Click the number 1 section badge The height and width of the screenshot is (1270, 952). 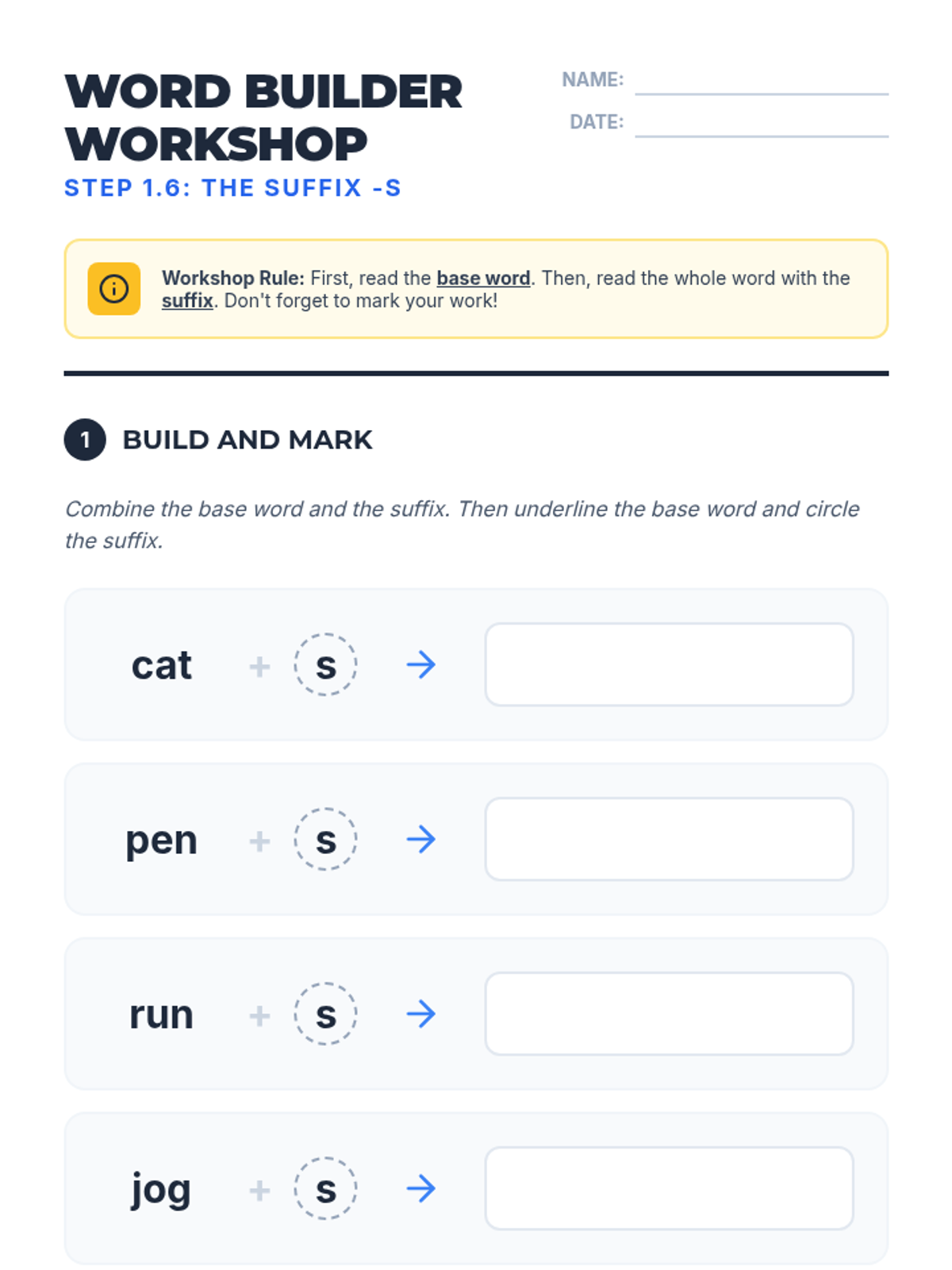tap(85, 440)
